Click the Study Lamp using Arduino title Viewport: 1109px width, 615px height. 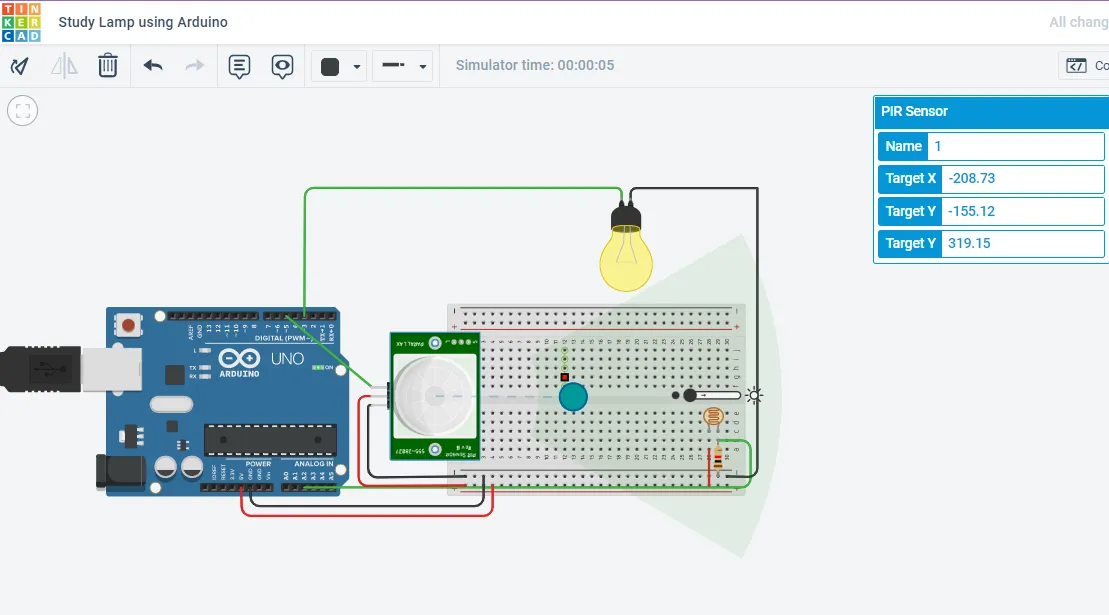point(144,21)
